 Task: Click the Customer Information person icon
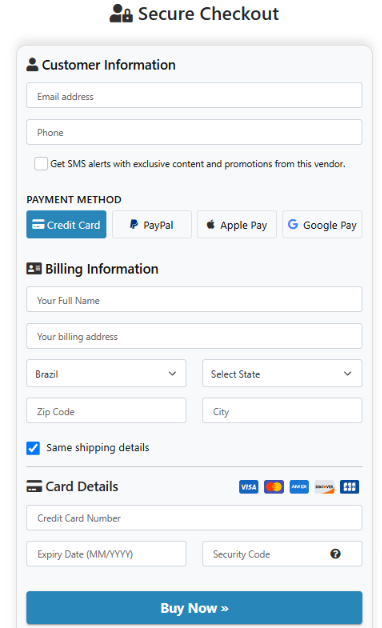pyautogui.click(x=32, y=64)
